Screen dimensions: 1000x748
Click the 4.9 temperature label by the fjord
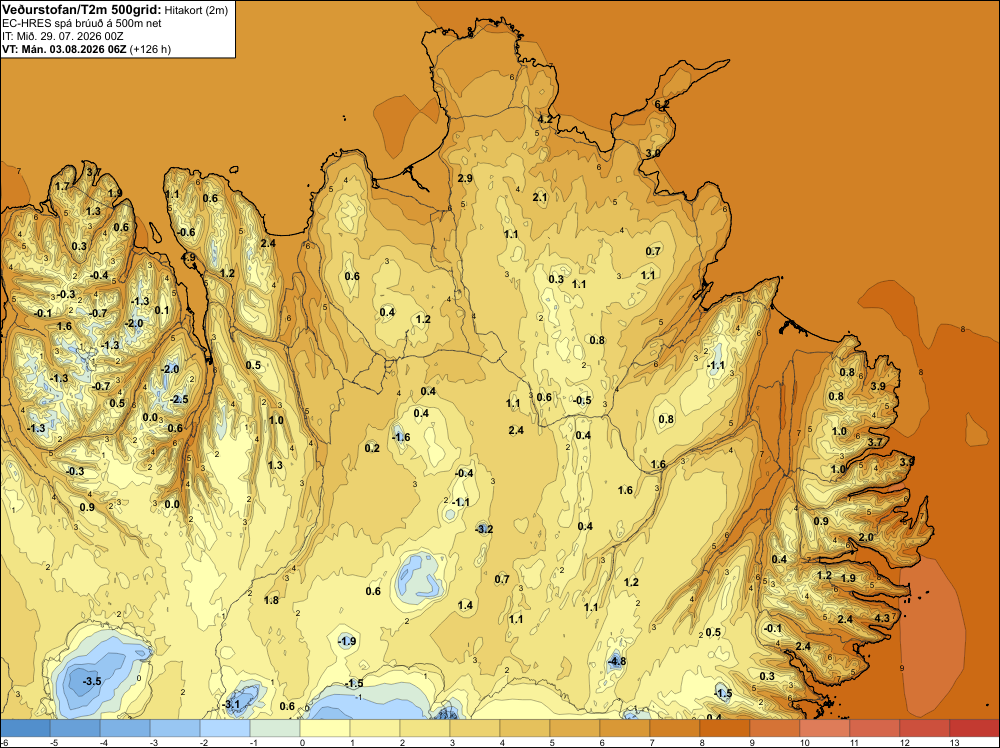coord(188,257)
